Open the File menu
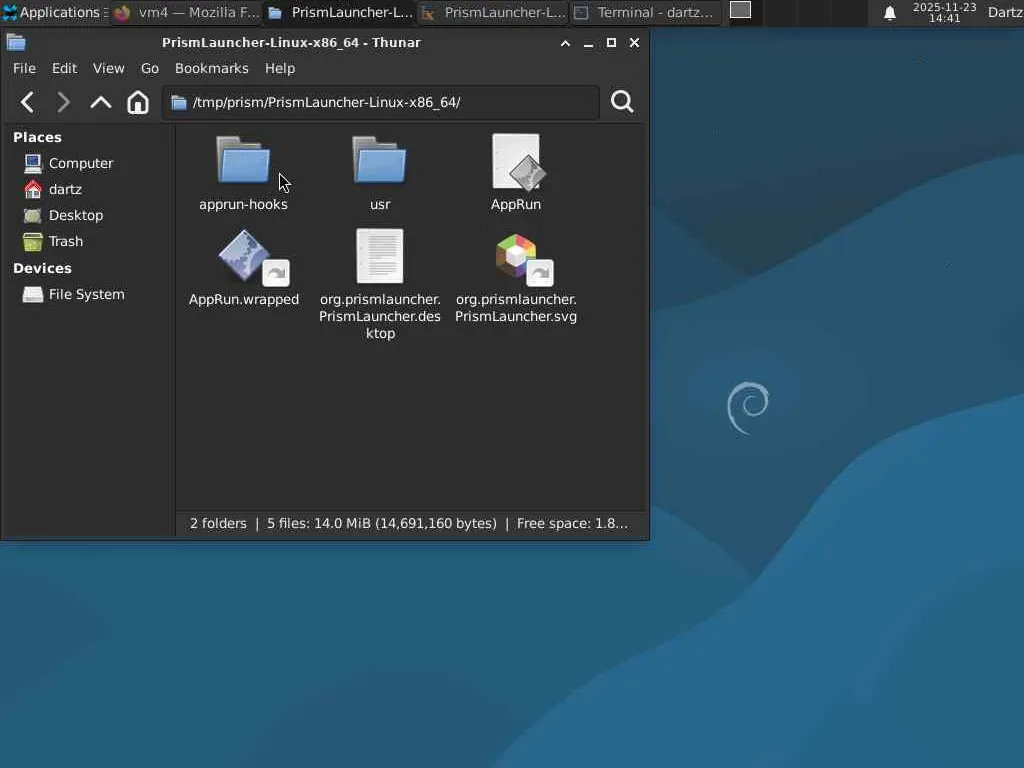1024x768 pixels. (24, 69)
